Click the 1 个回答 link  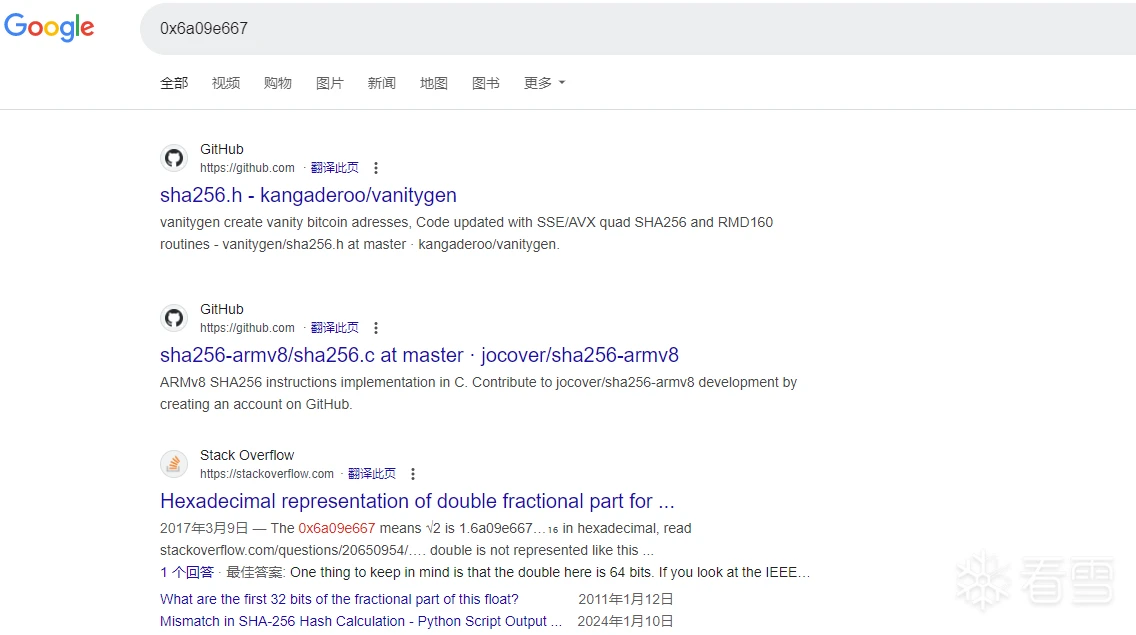coord(187,573)
